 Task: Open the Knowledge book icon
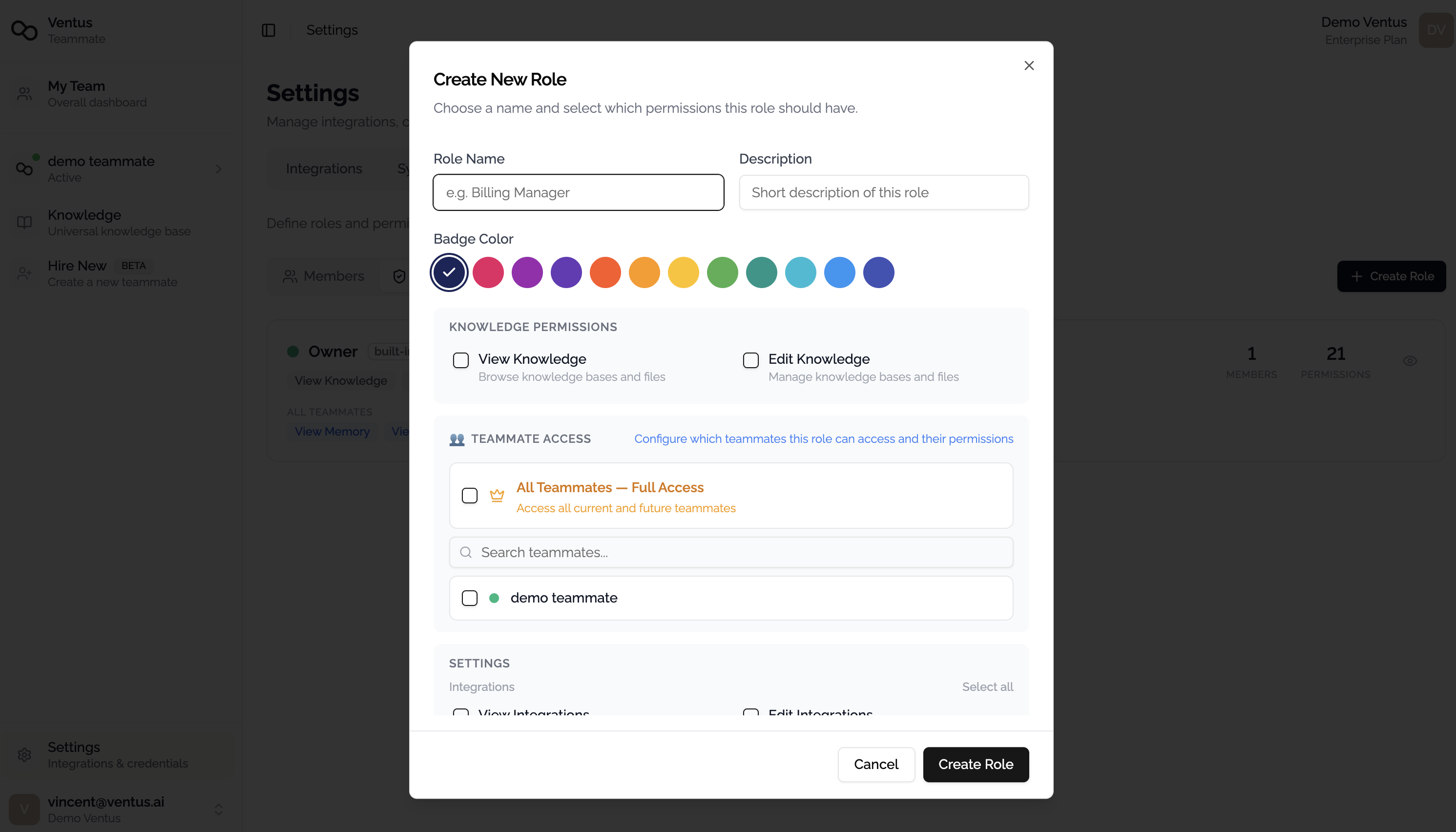(24, 222)
